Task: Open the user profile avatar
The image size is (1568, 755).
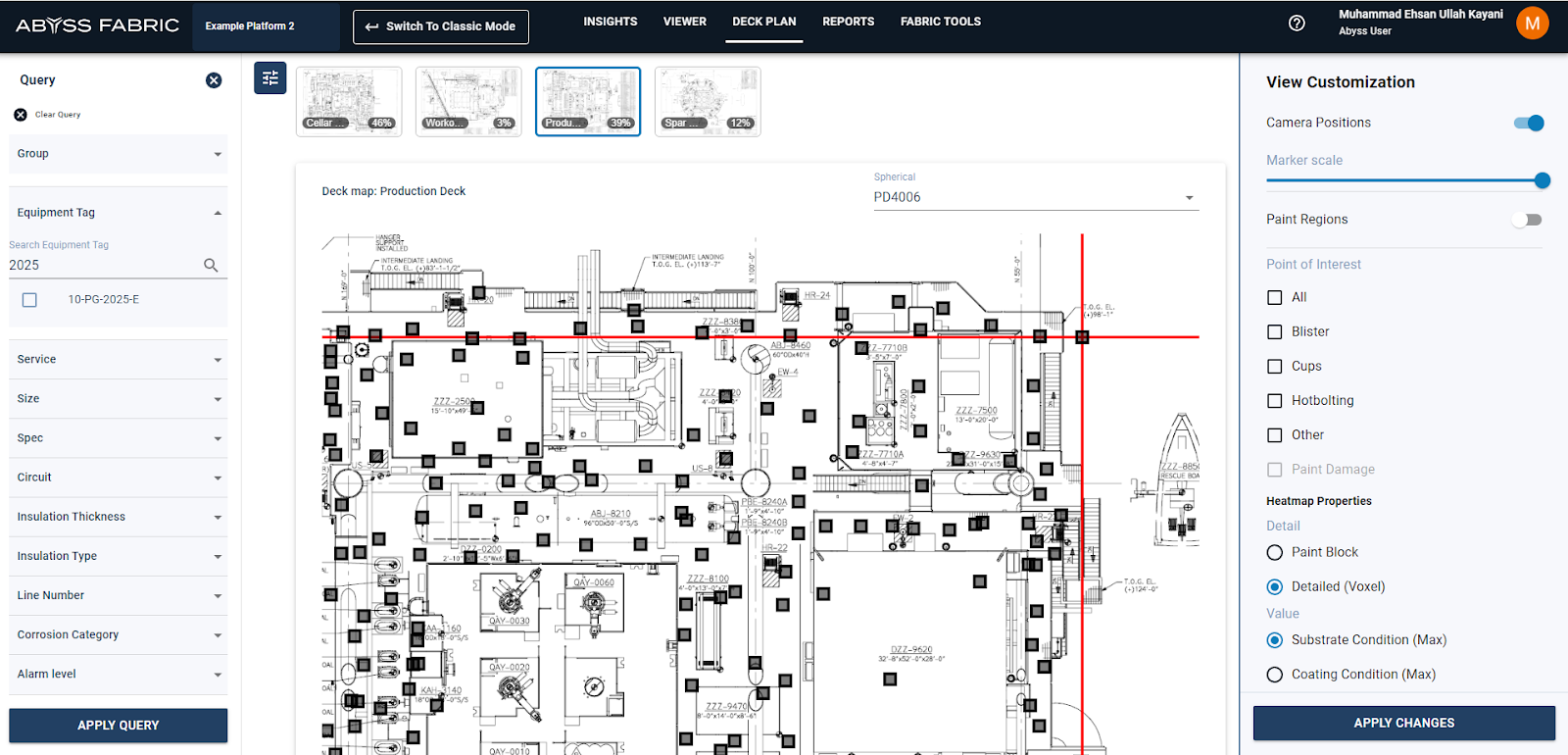Action: (x=1532, y=23)
